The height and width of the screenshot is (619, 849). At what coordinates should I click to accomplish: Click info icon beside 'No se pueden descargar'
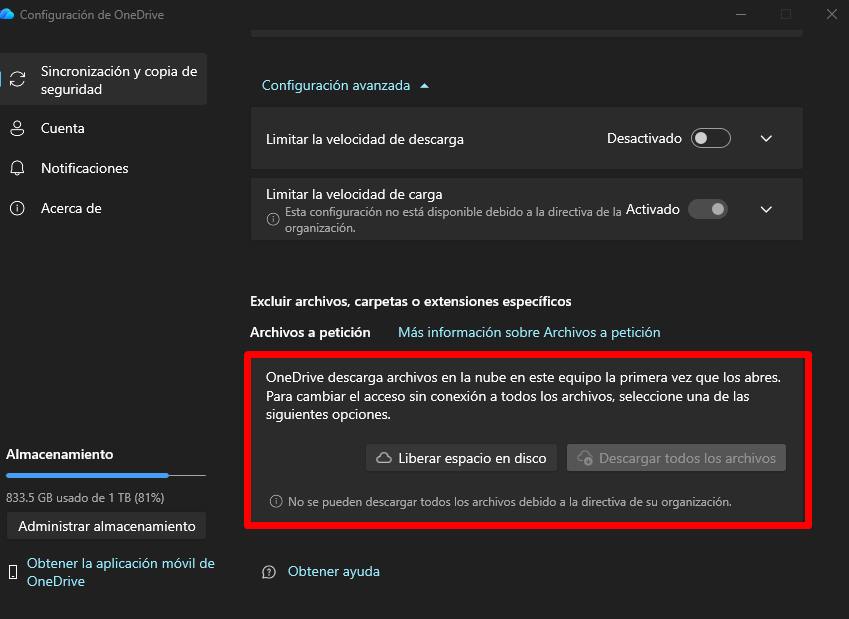(x=276, y=502)
